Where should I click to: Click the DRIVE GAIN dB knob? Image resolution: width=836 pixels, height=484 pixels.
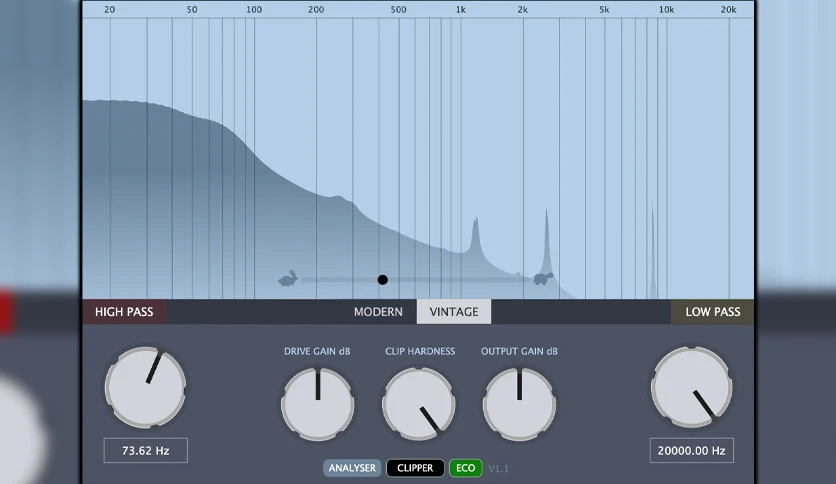pyautogui.click(x=318, y=404)
